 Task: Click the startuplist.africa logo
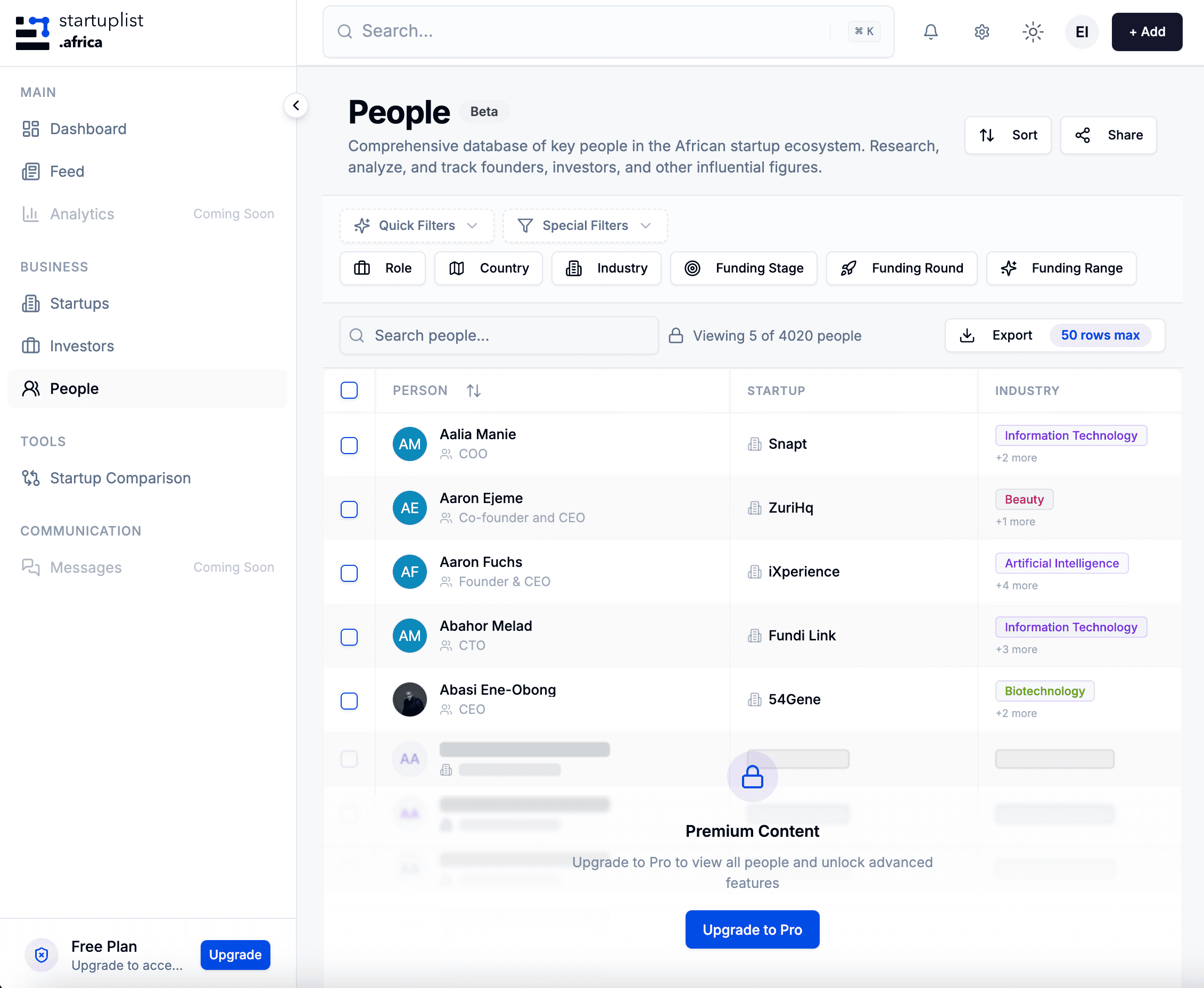click(80, 32)
